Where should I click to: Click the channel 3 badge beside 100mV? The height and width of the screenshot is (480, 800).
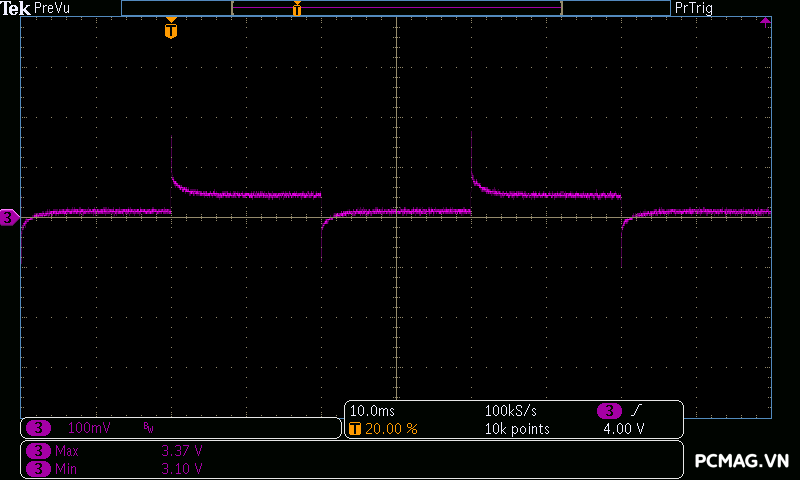click(38, 428)
